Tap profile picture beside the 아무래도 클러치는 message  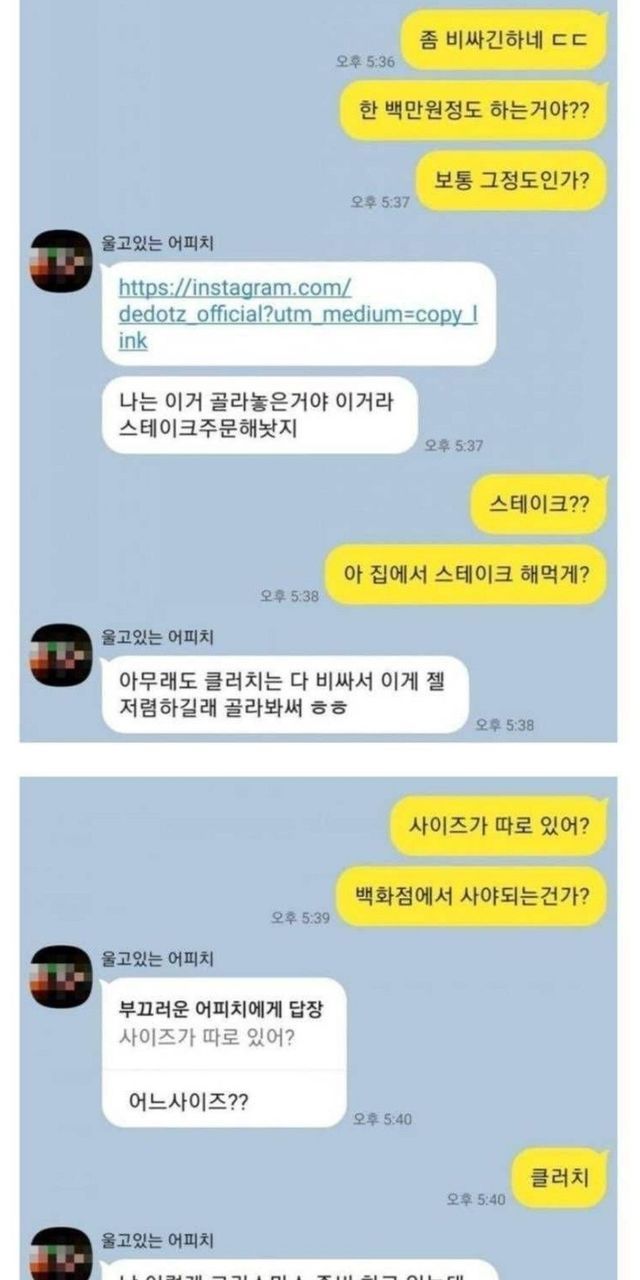coord(60,655)
